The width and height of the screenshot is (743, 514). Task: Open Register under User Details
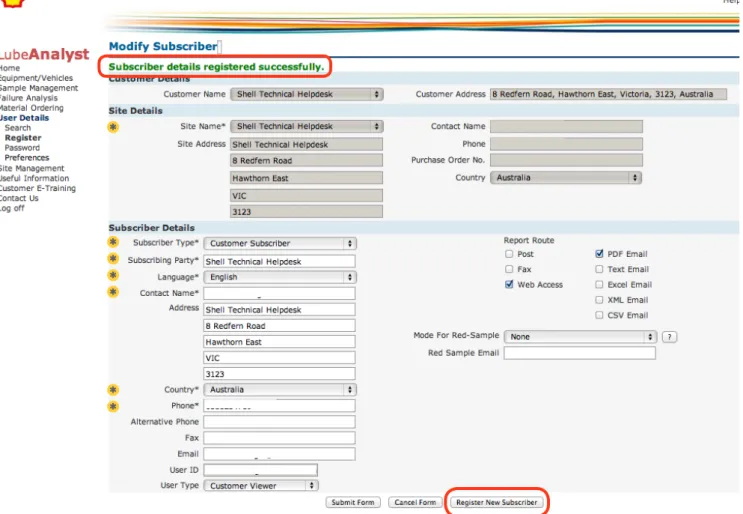[23, 138]
